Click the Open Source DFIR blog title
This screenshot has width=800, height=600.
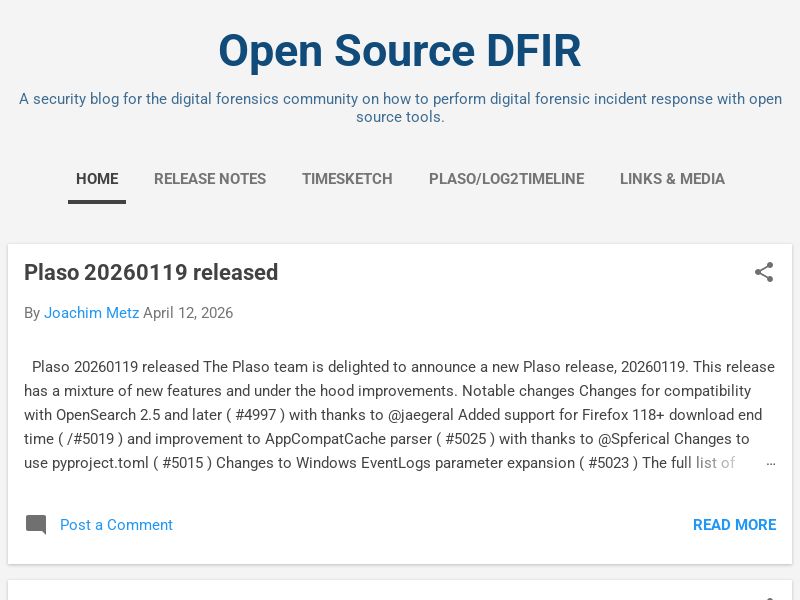click(x=400, y=51)
